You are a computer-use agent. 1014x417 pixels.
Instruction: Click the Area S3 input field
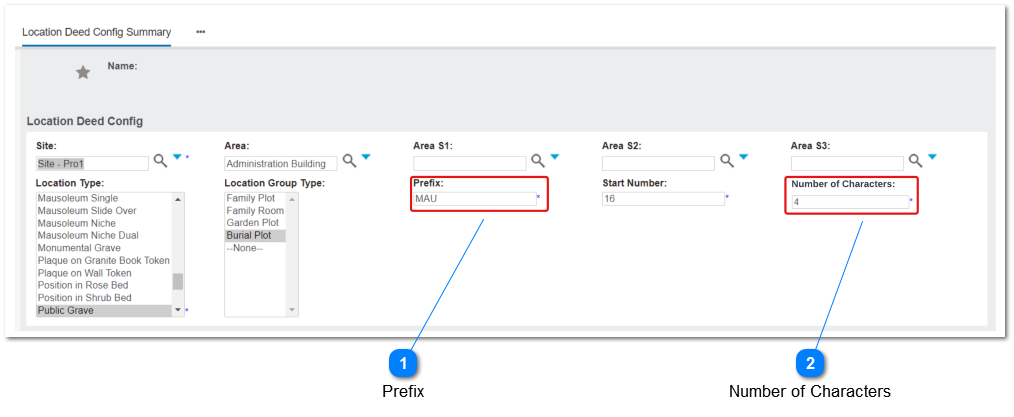coord(847,164)
